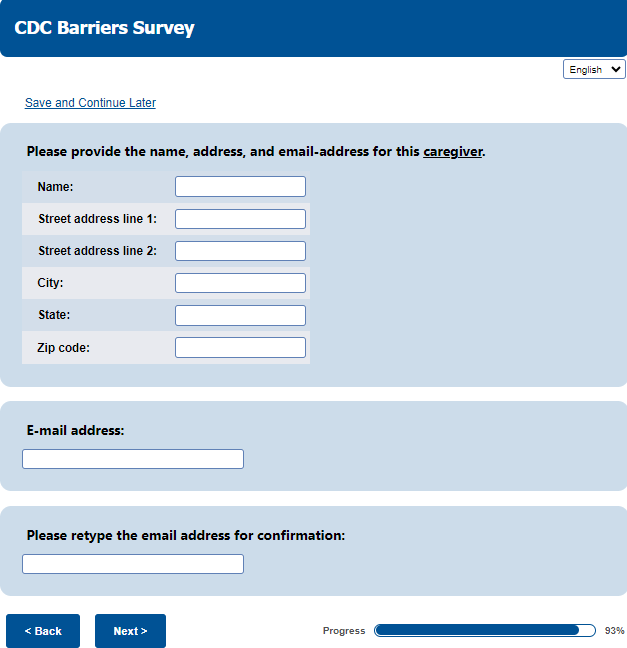
Task: Click the 93% progress percentage text
Action: click(x=614, y=631)
